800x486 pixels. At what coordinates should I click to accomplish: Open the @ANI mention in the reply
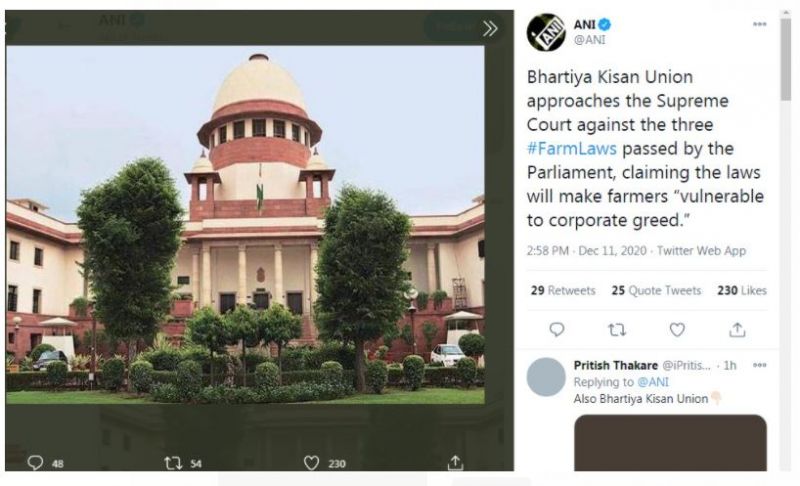click(653, 382)
